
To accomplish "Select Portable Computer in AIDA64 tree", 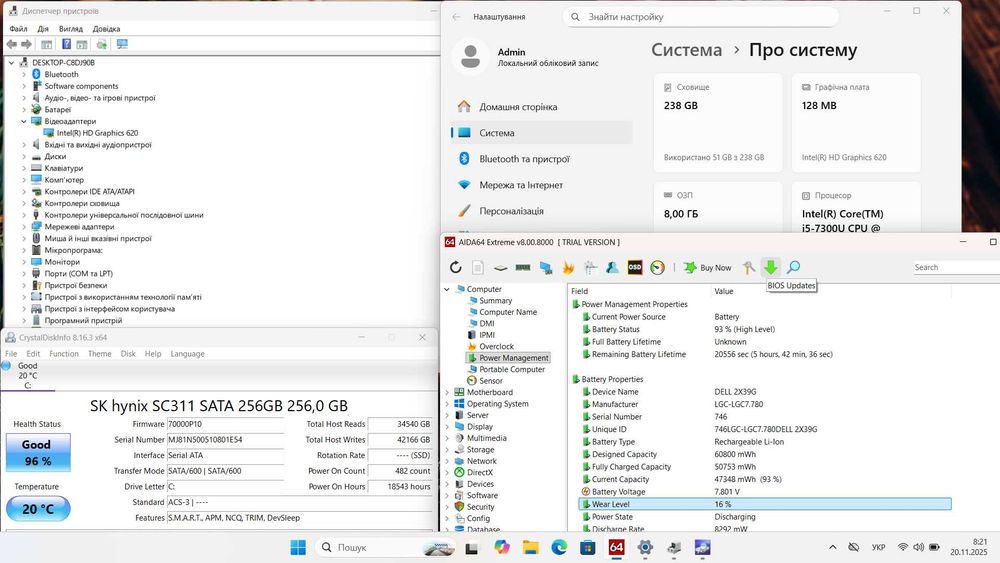I will (512, 370).
